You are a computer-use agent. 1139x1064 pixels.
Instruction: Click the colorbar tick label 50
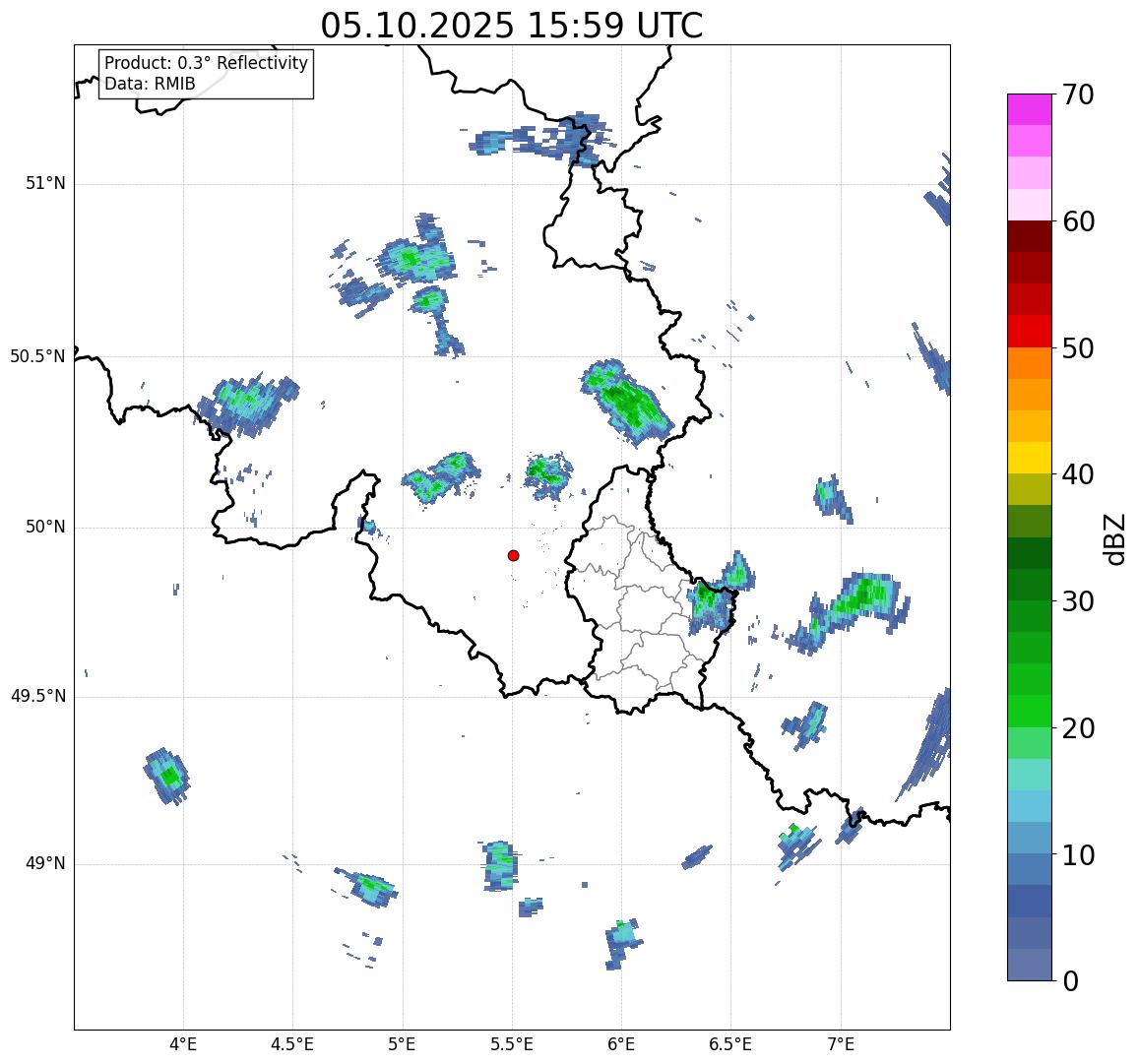point(1078,347)
